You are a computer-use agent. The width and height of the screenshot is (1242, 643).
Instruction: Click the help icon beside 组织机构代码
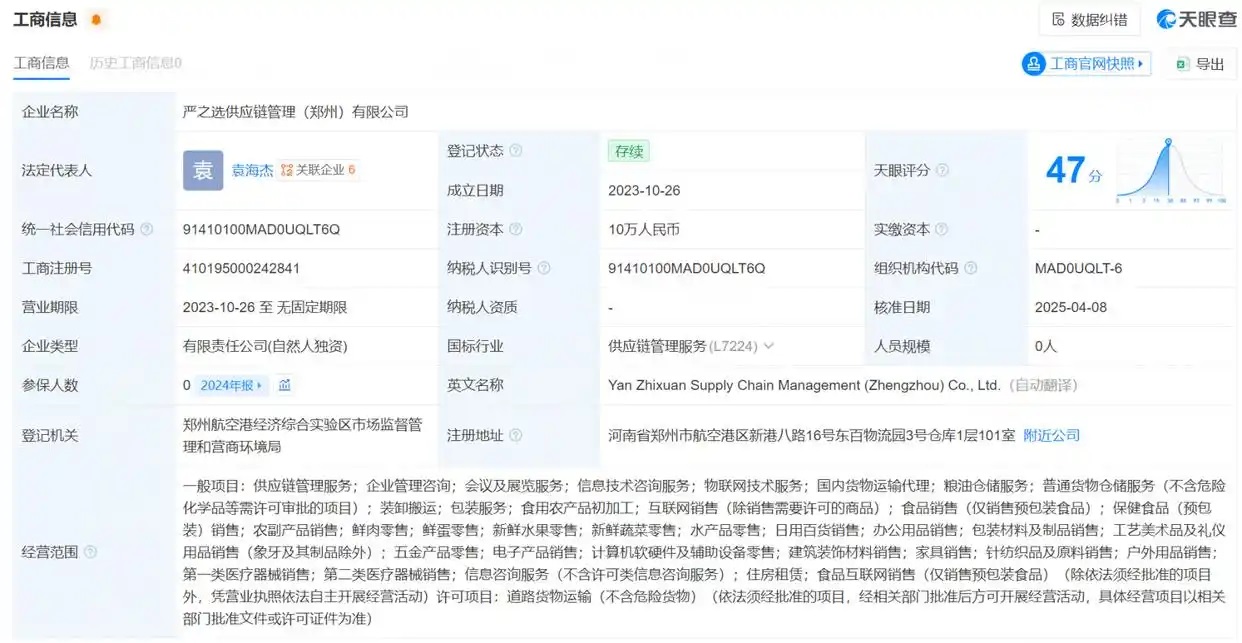pos(970,268)
